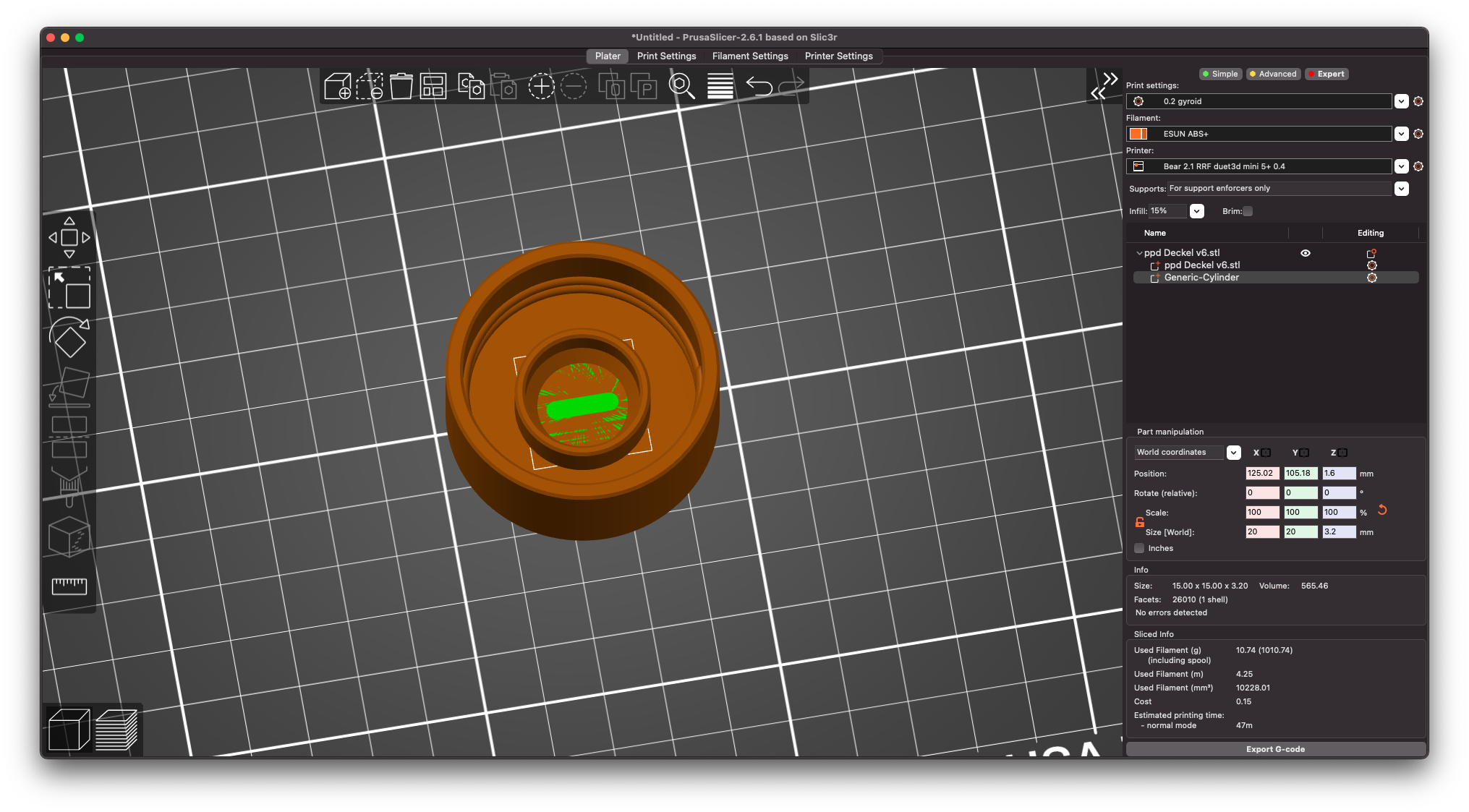Screen dimensions: 1469x812
Task: Select the Rotate gizmo tool
Action: (69, 337)
